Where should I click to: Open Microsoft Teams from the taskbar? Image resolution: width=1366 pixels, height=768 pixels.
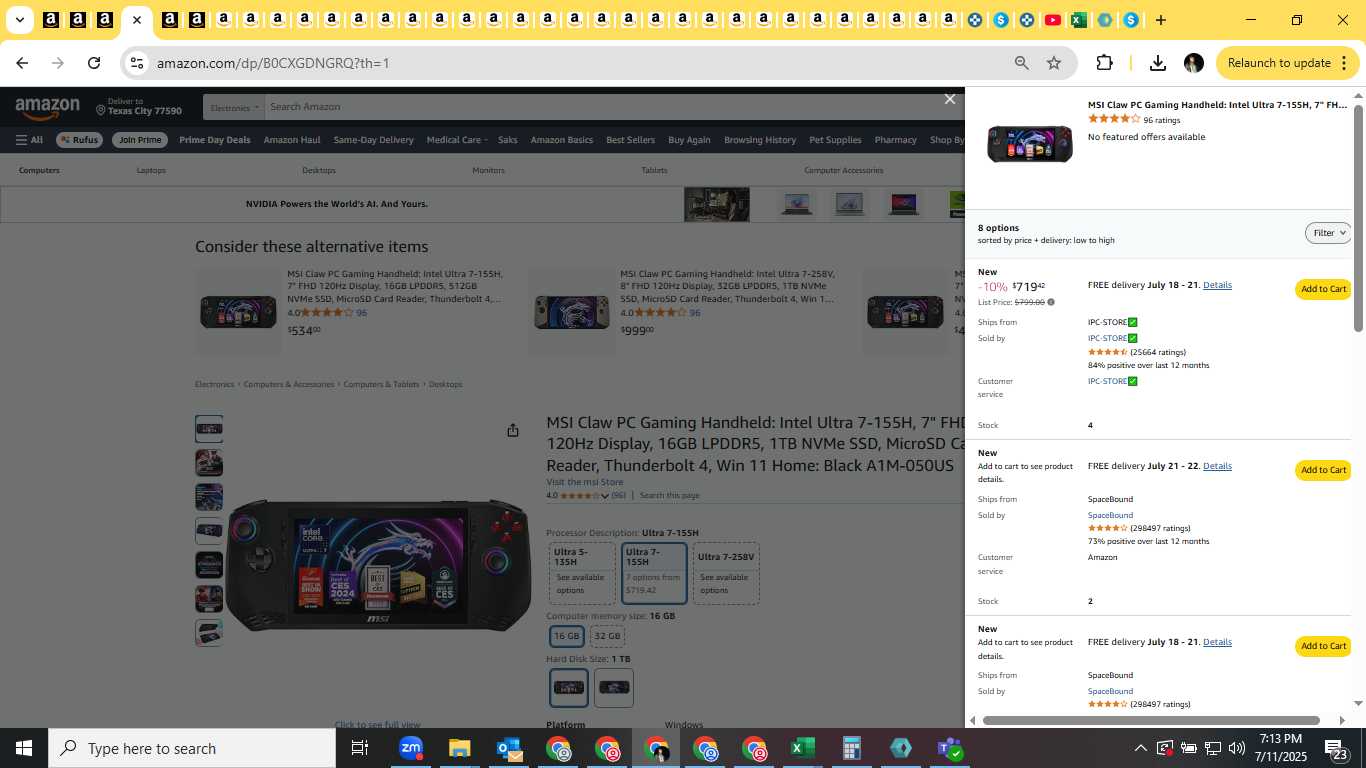click(x=949, y=748)
